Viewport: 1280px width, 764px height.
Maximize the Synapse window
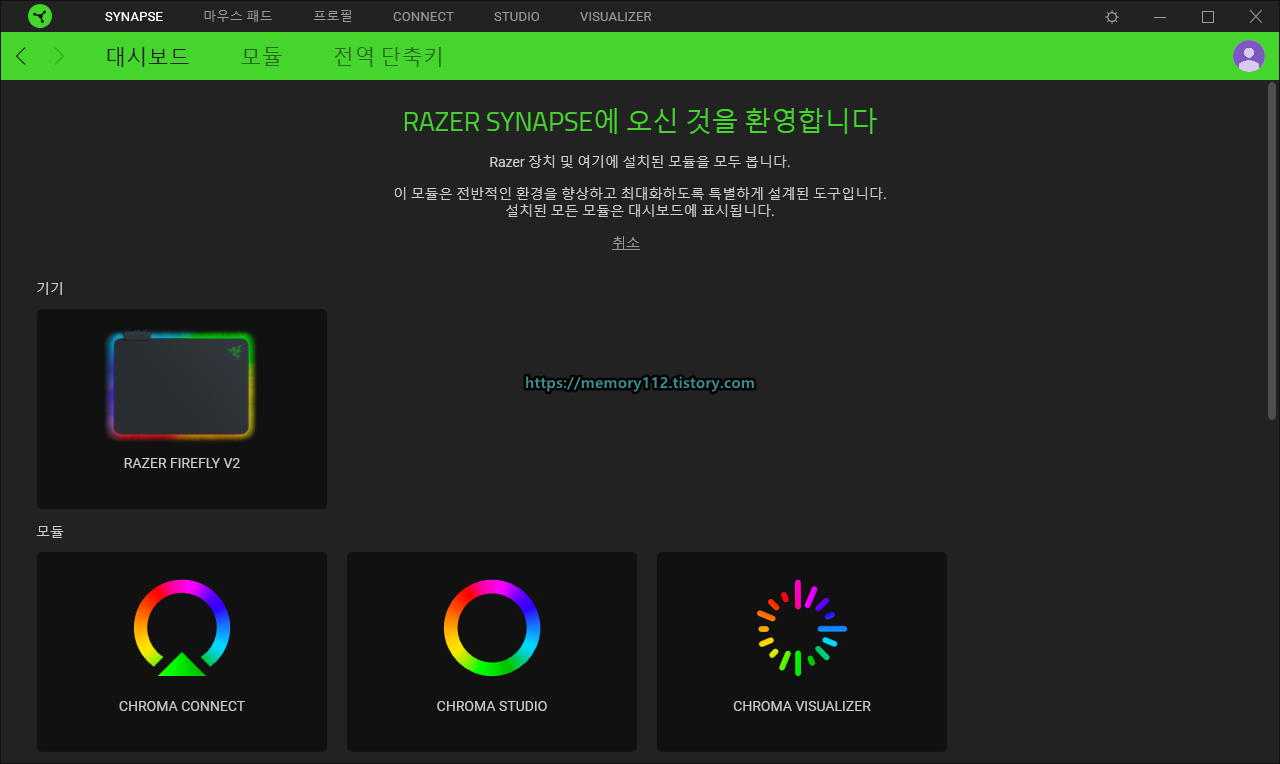pyautogui.click(x=1208, y=17)
